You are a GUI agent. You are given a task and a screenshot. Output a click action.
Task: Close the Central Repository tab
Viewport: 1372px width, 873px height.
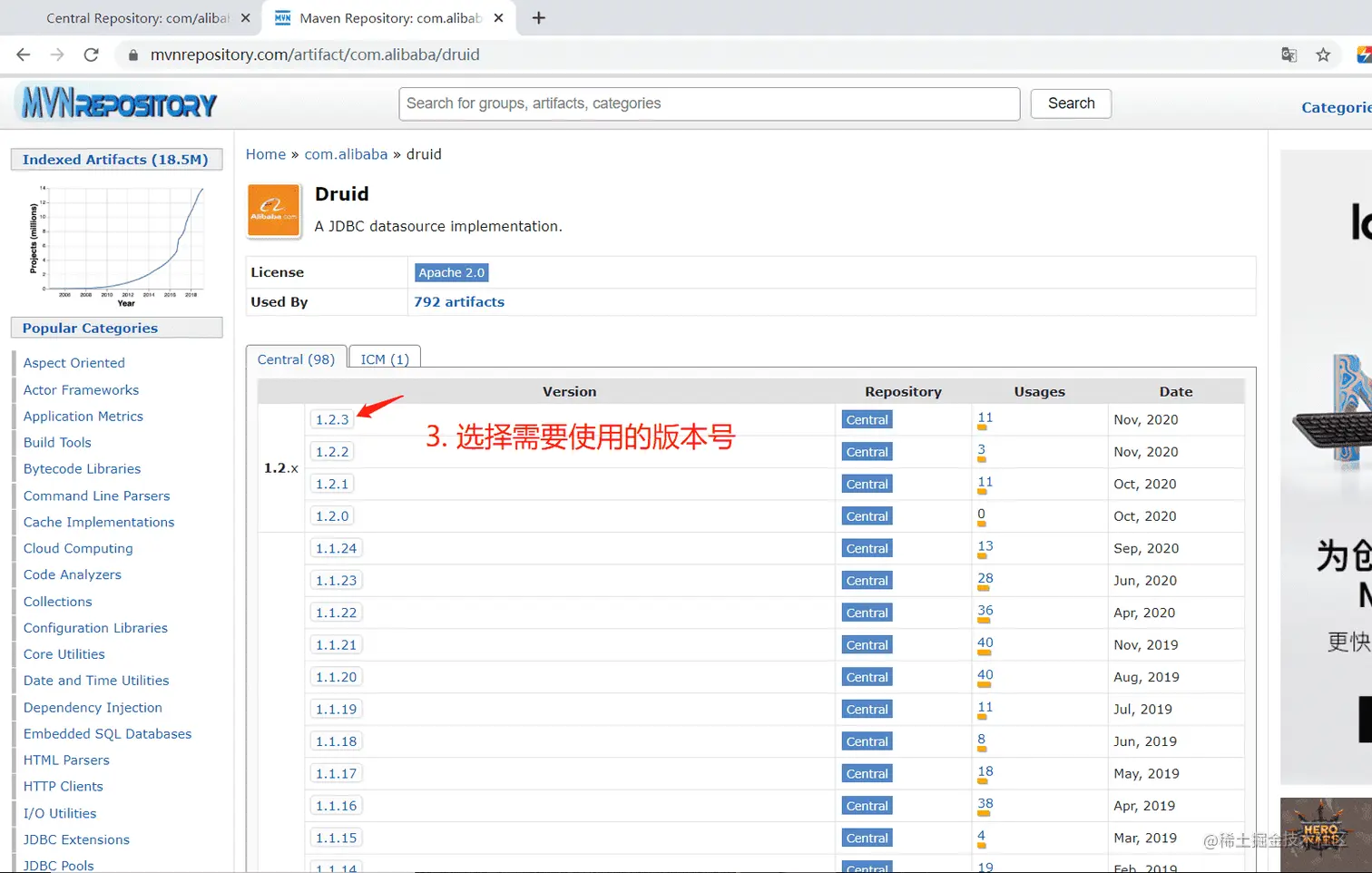[x=245, y=17]
